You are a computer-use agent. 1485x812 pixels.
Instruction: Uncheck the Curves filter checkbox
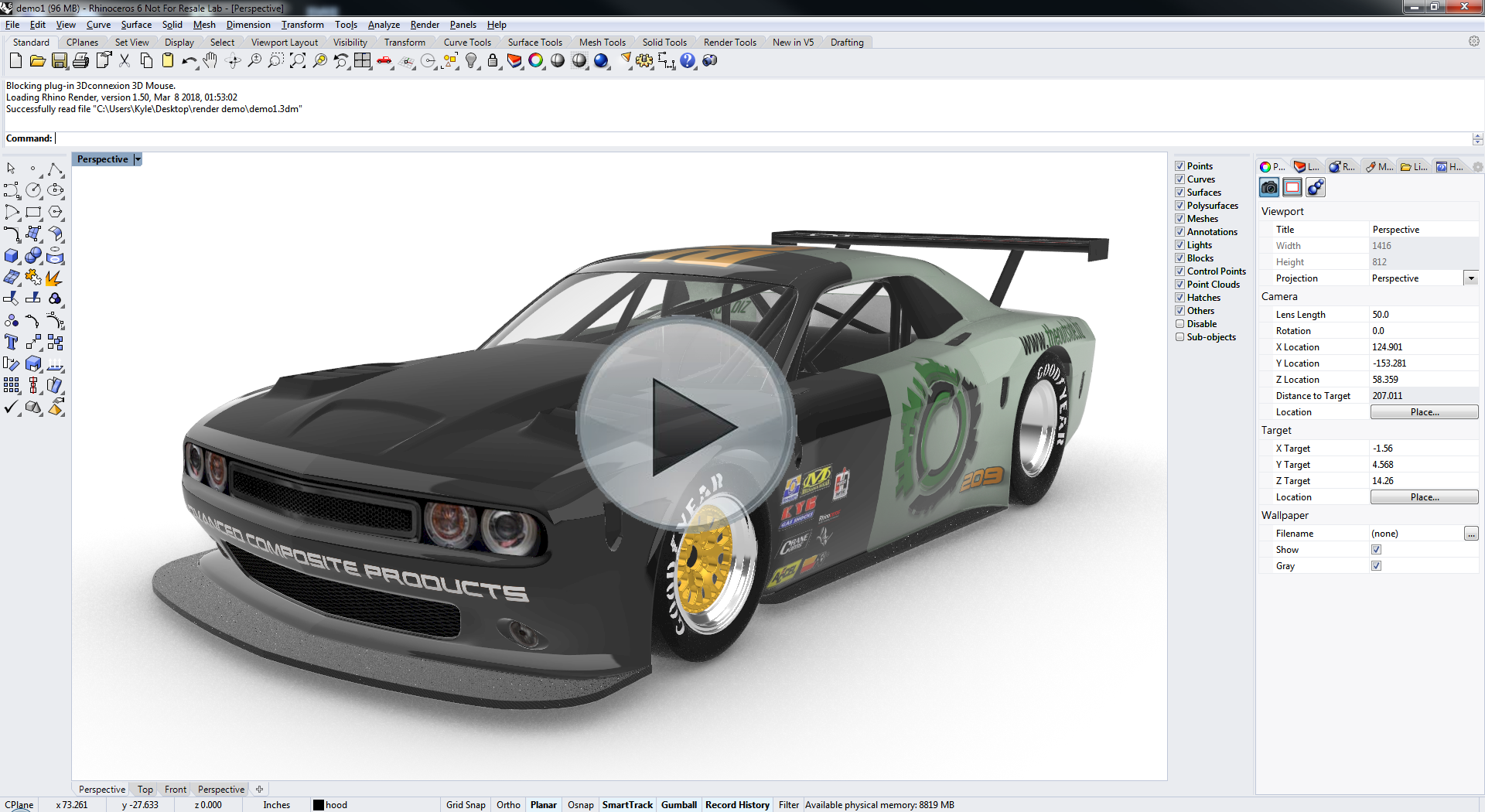click(1180, 179)
